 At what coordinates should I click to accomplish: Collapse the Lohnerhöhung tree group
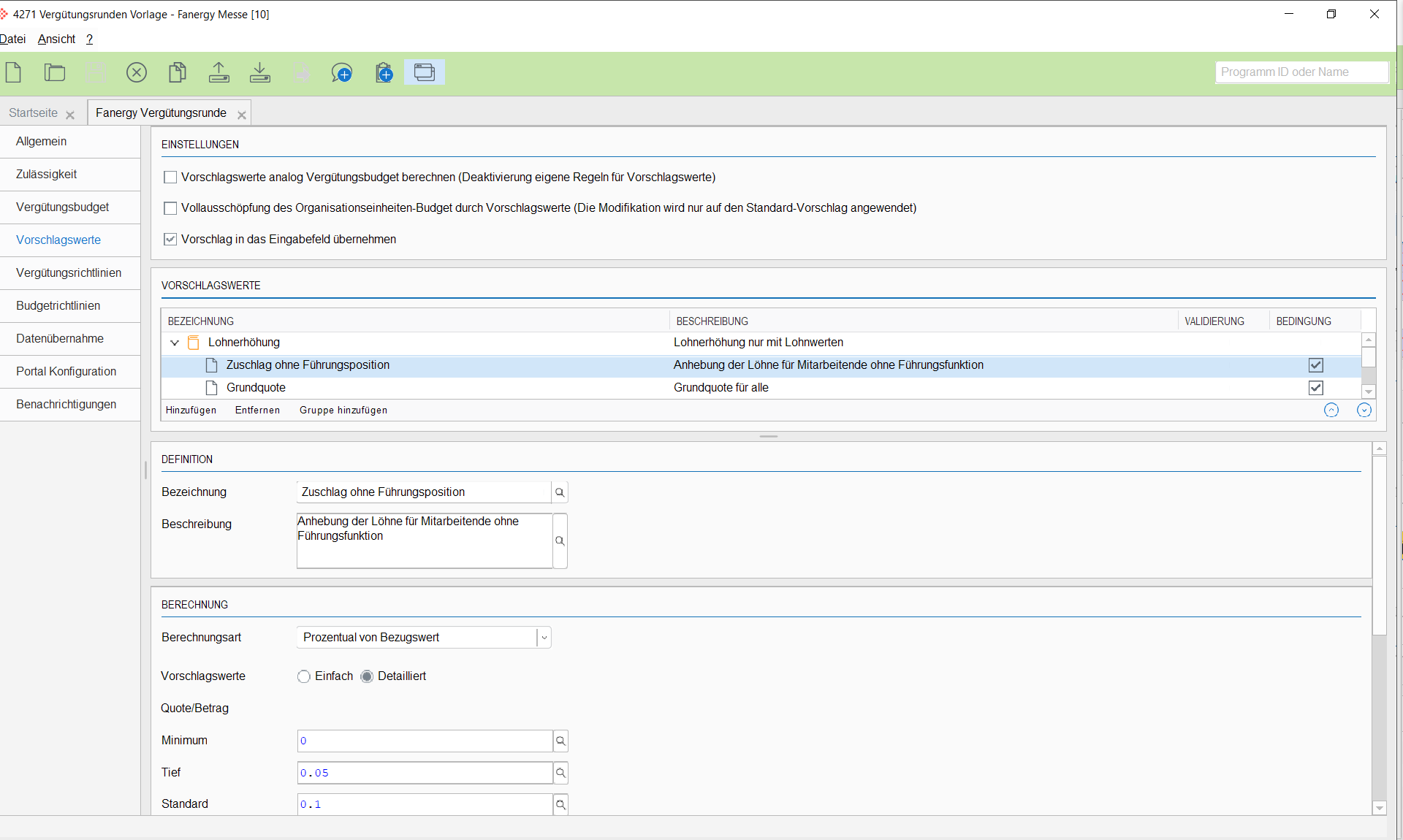click(175, 343)
